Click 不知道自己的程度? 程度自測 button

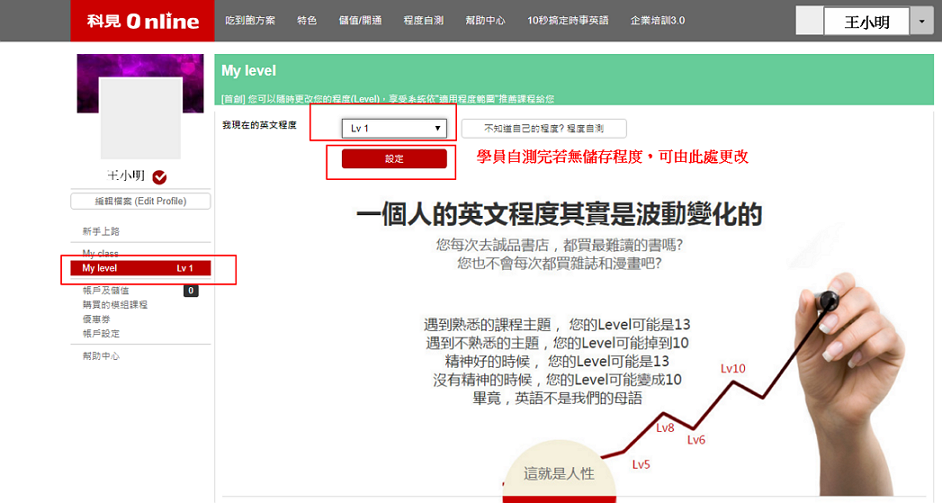[544, 128]
